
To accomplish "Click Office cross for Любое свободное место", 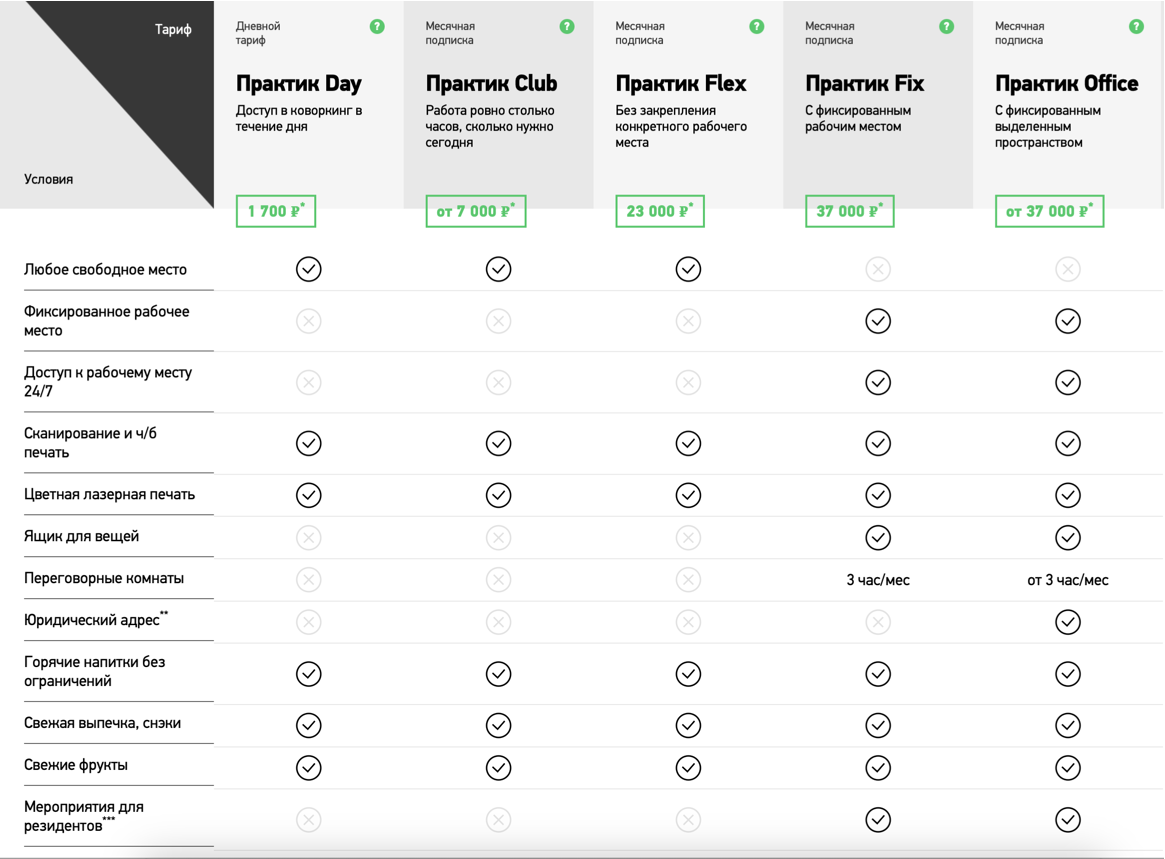I will (1068, 269).
